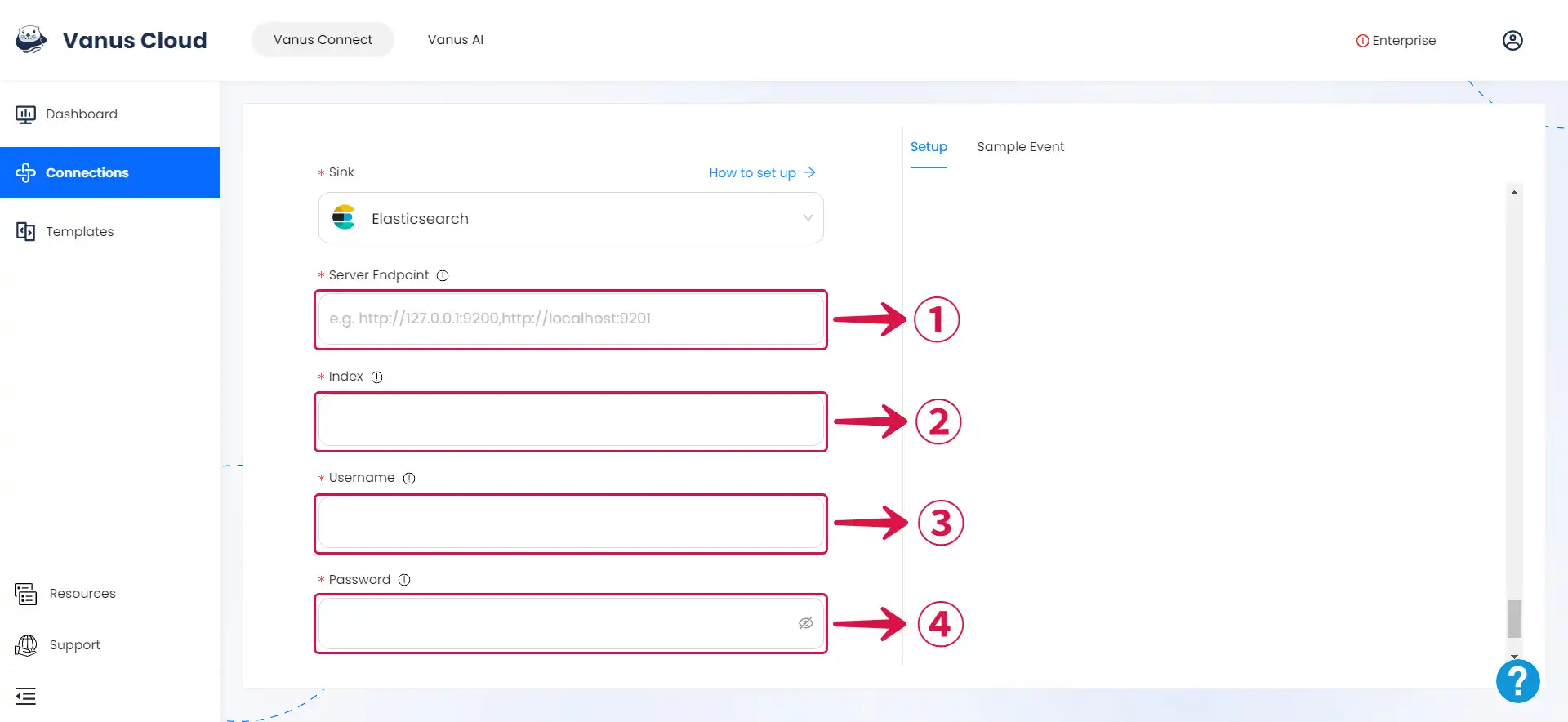Click the Templates icon in sidebar
Image resolution: width=1568 pixels, height=722 pixels.
25,231
